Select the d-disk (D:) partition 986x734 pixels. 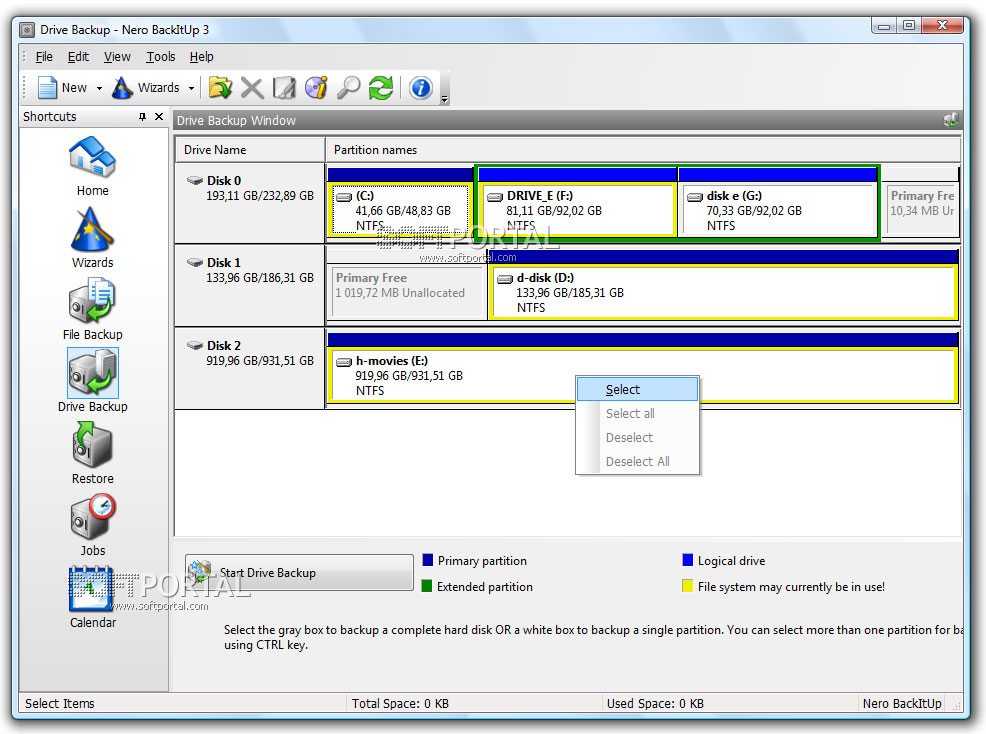pyautogui.click(x=723, y=292)
